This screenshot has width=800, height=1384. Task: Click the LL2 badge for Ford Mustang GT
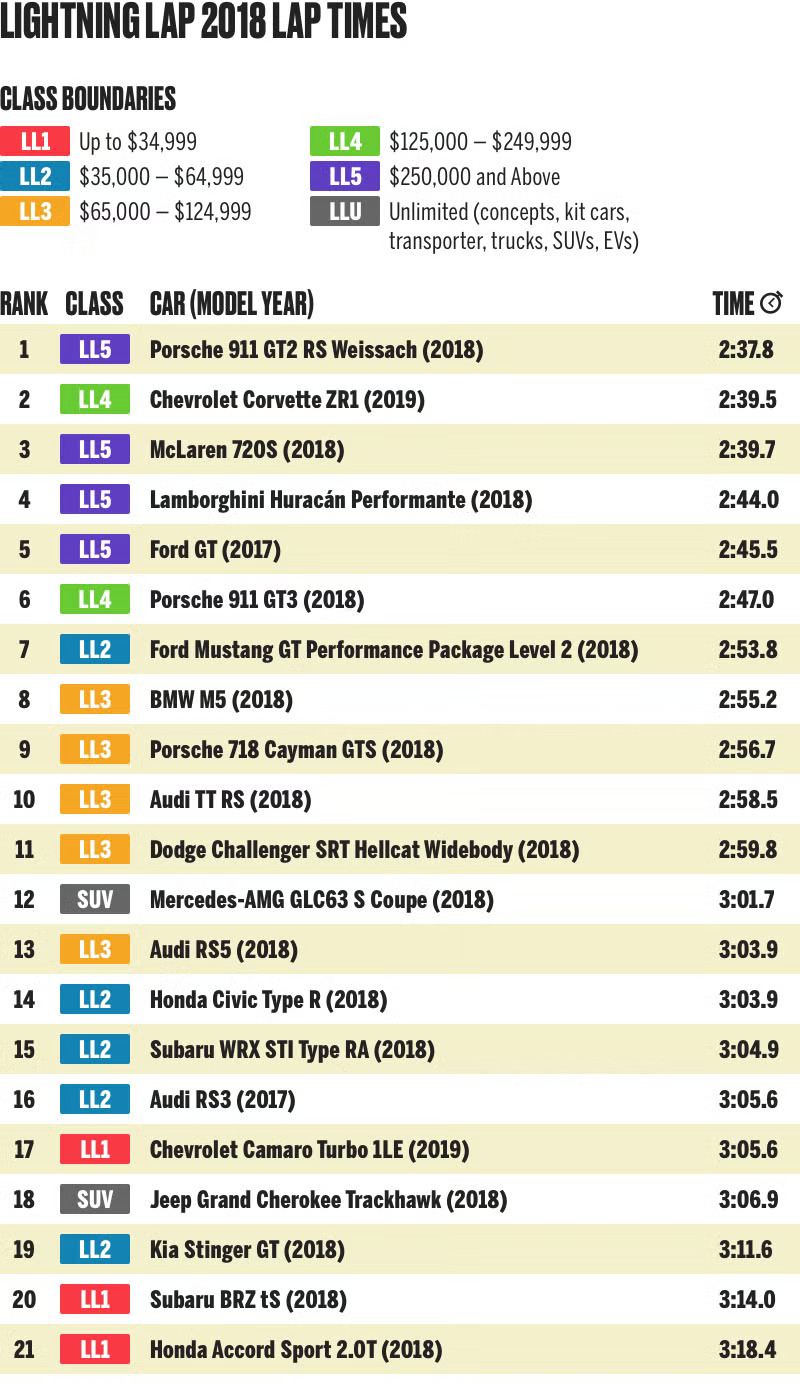point(95,649)
